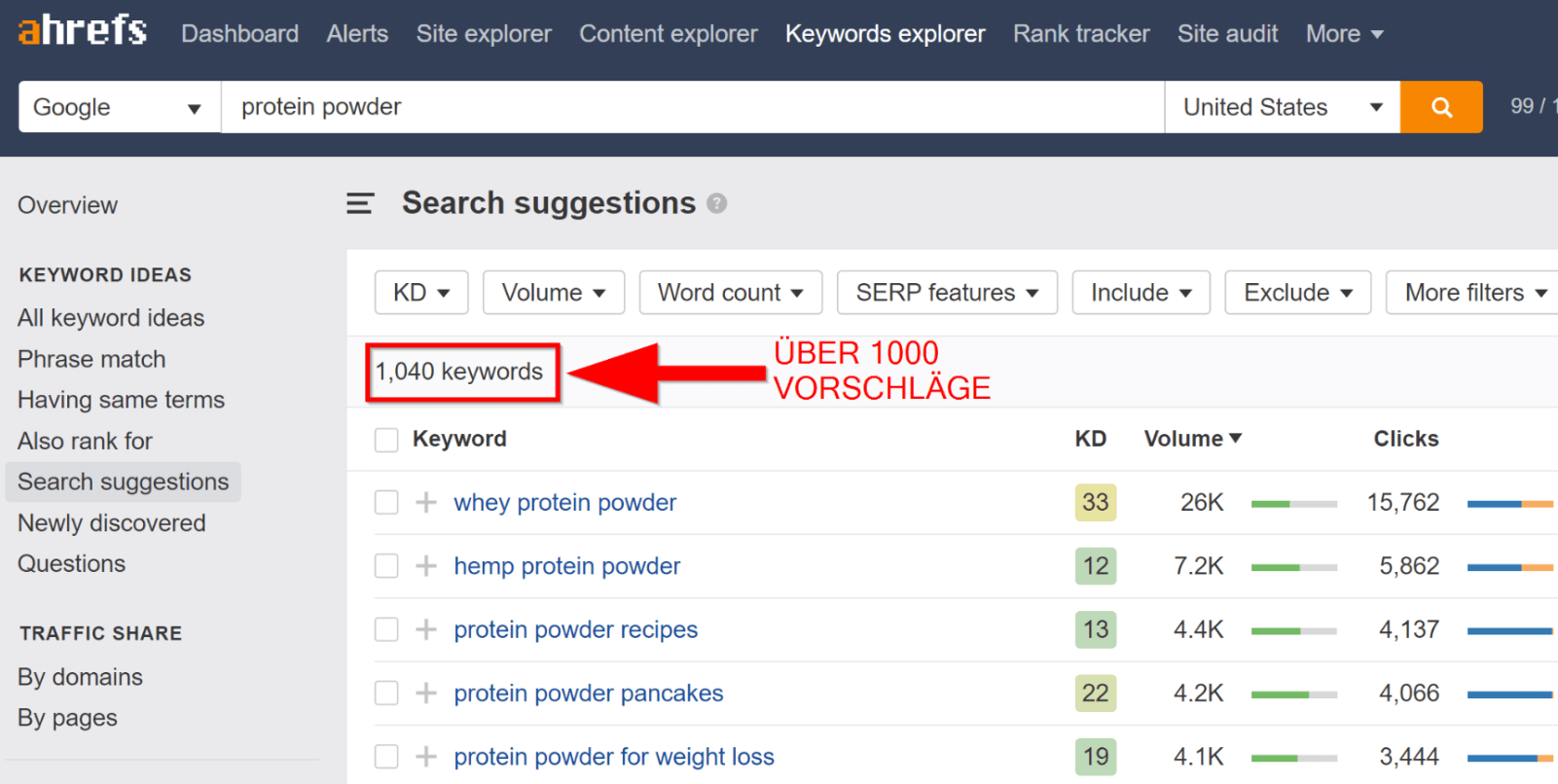Click plus icon next to protein powder recipes
The image size is (1558, 784).
point(426,629)
